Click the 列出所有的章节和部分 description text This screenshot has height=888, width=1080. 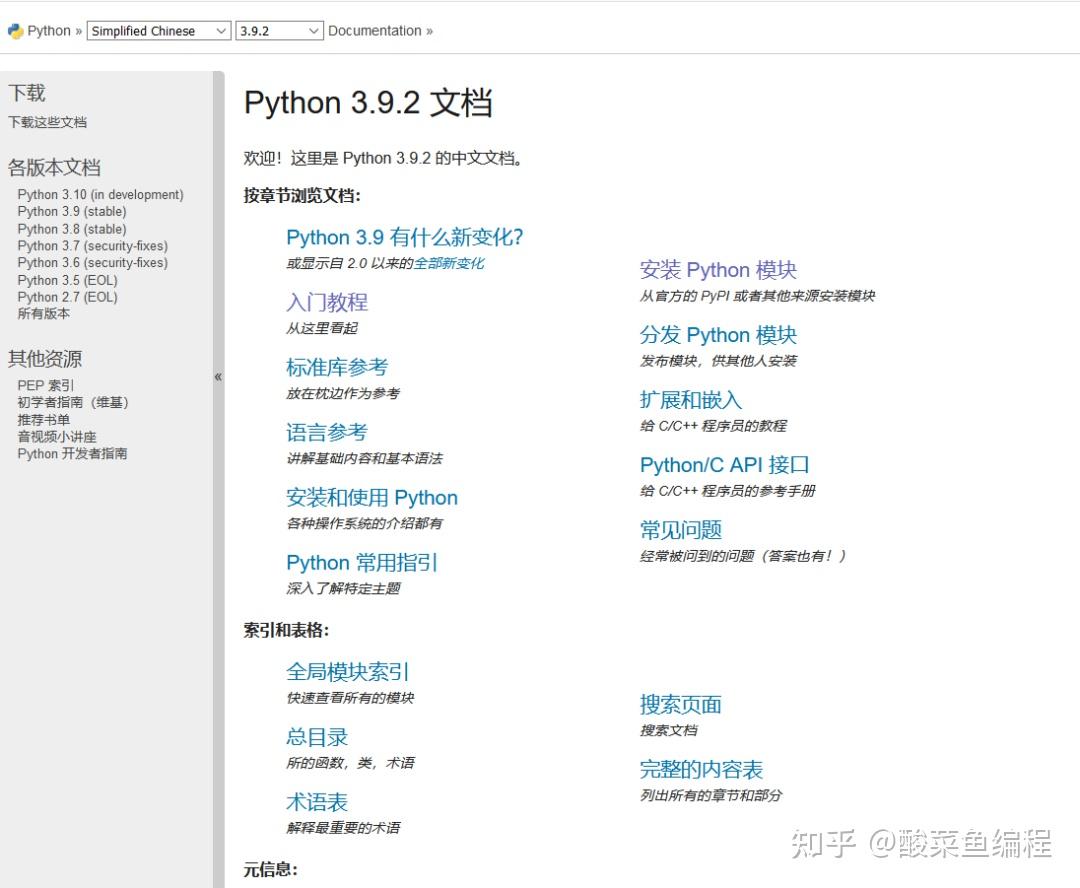tap(711, 796)
